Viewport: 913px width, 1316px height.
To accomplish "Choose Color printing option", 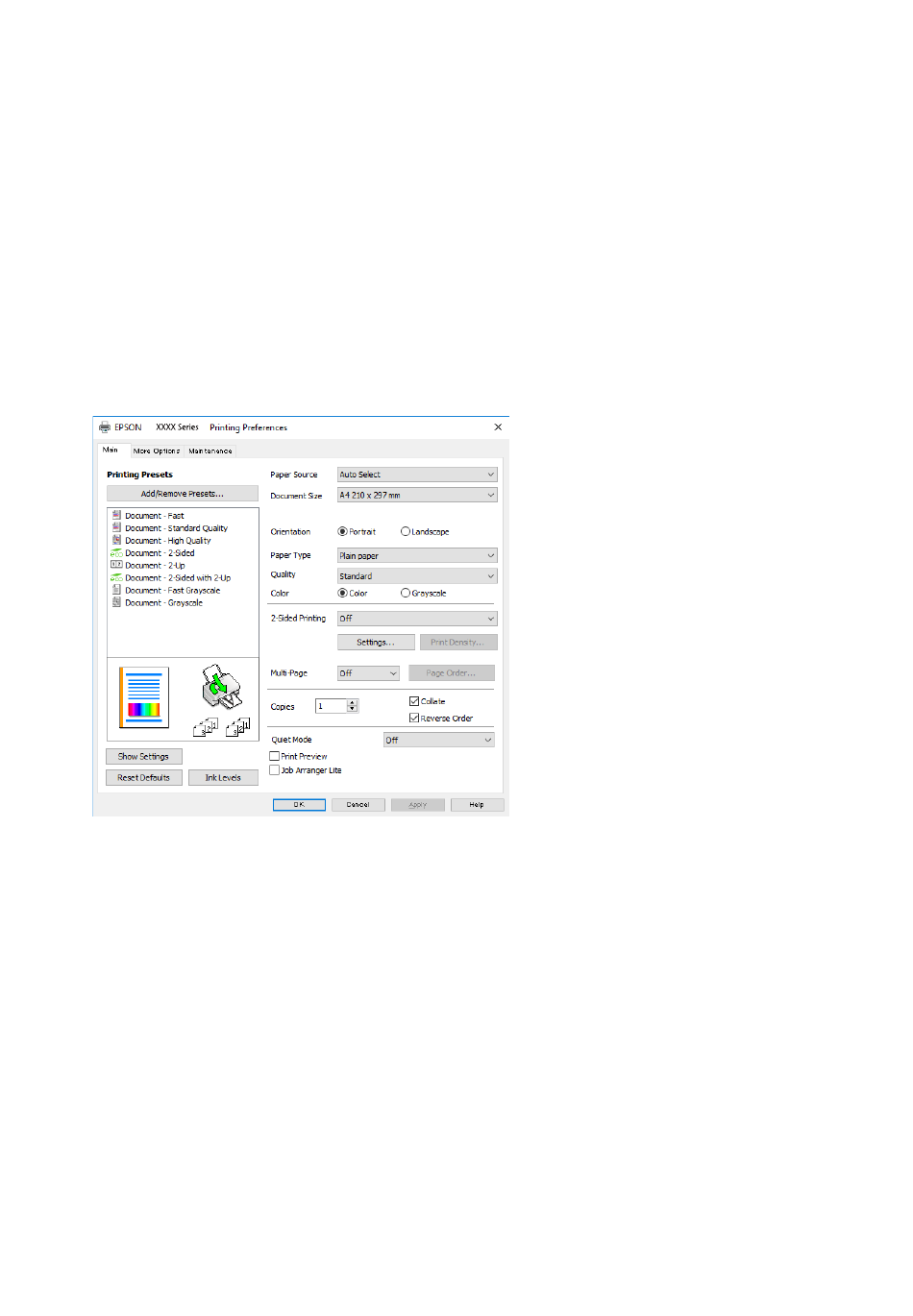I will pos(343,593).
